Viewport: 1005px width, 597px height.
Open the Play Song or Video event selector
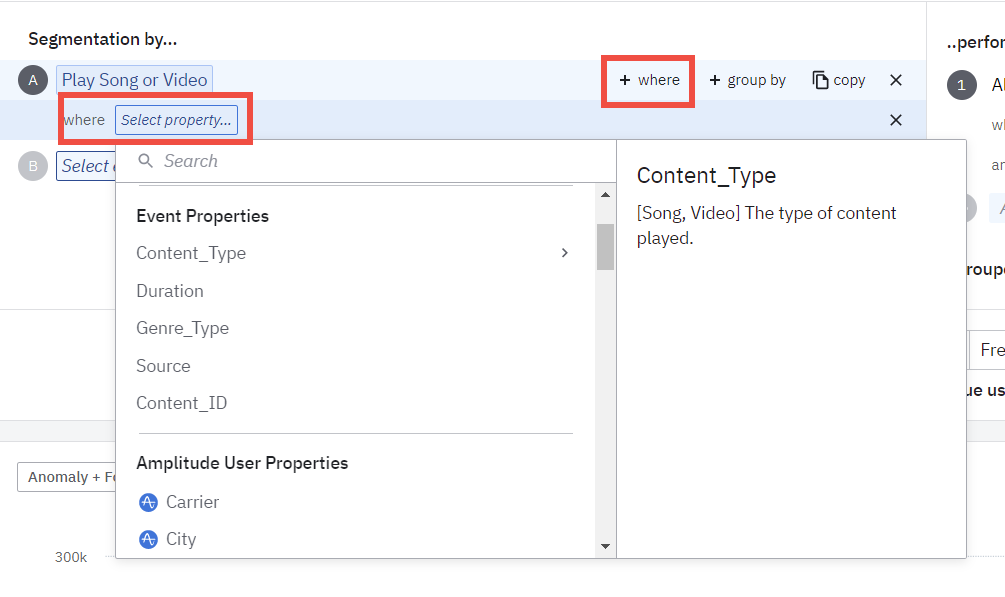(x=134, y=80)
